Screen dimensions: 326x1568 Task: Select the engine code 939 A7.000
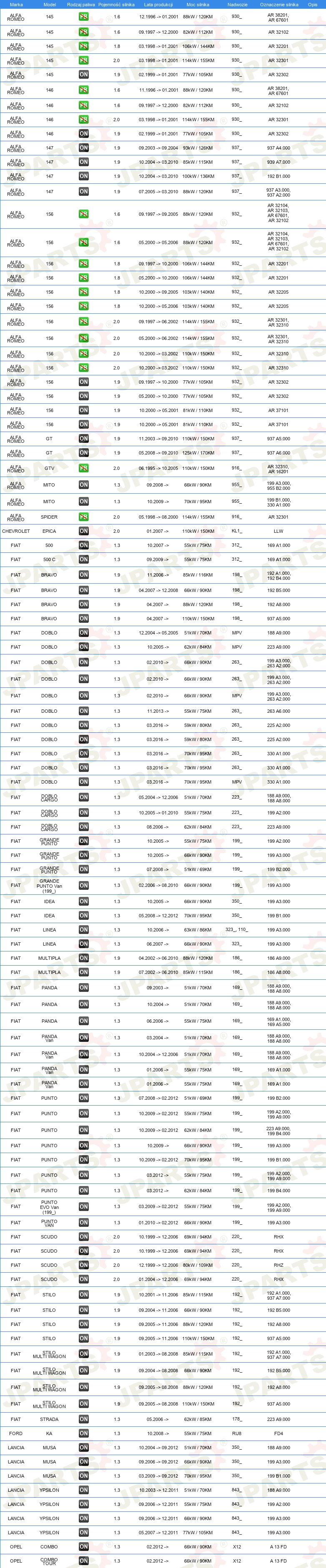pos(278,162)
